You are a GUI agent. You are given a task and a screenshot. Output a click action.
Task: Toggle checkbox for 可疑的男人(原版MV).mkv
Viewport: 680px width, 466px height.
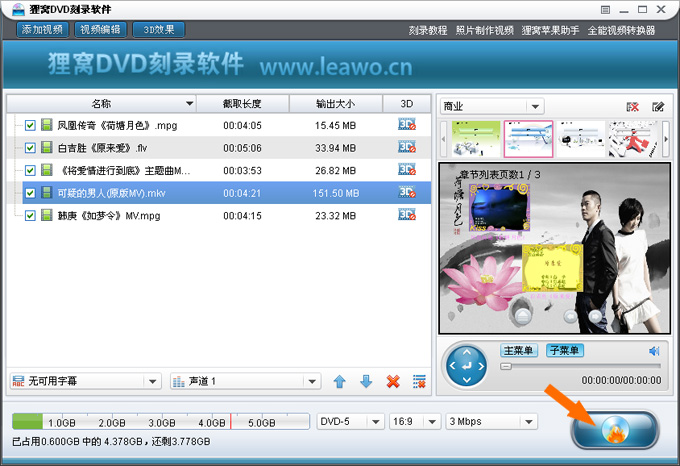click(x=30, y=193)
